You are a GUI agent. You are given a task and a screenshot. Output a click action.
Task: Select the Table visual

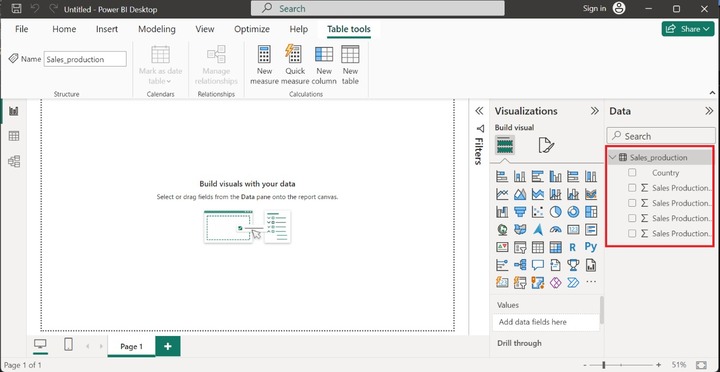click(x=538, y=248)
